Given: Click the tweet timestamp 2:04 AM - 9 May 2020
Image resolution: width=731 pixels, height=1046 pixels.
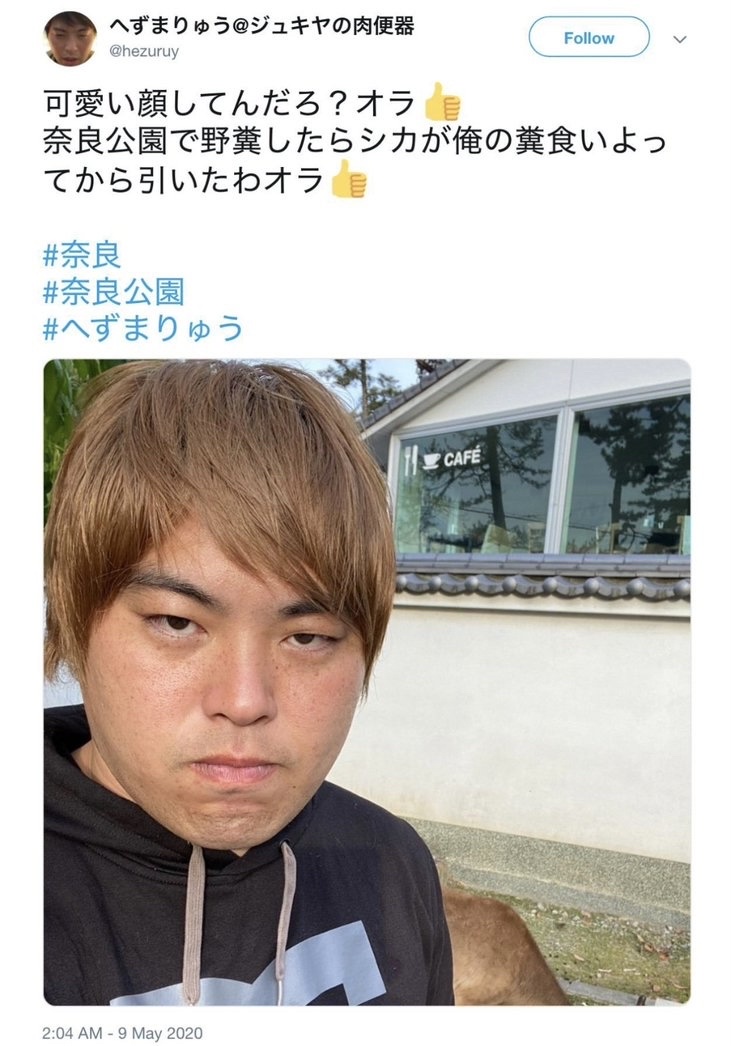Looking at the screenshot, I should coord(122,1033).
